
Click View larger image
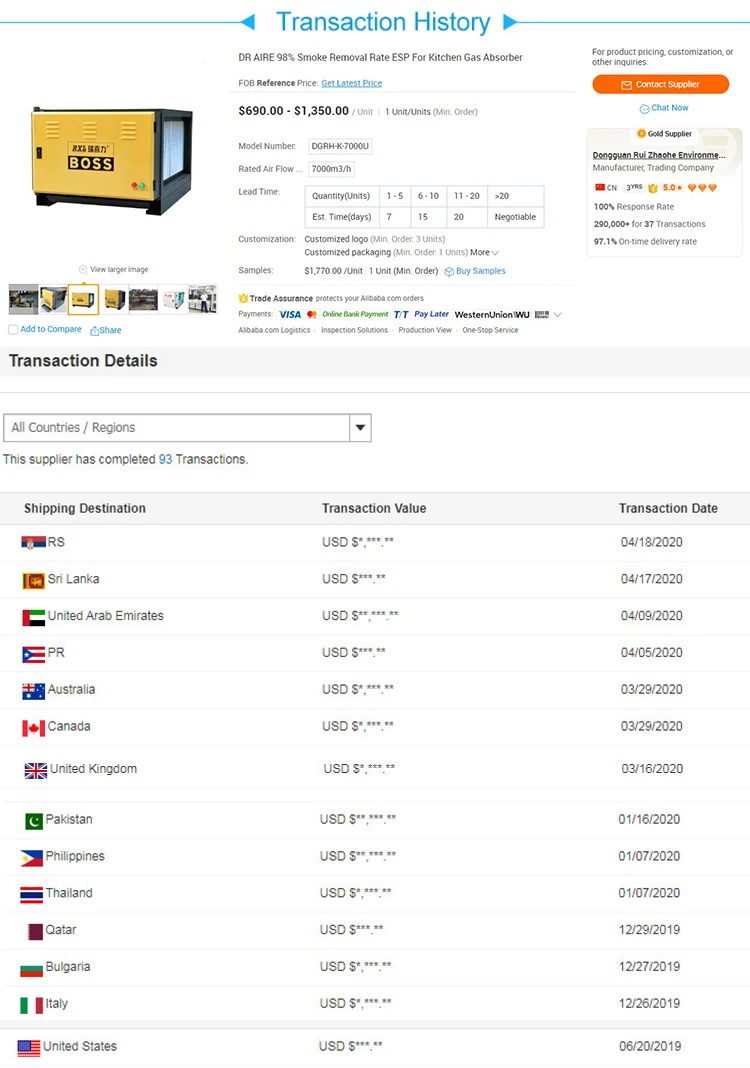tap(119, 270)
